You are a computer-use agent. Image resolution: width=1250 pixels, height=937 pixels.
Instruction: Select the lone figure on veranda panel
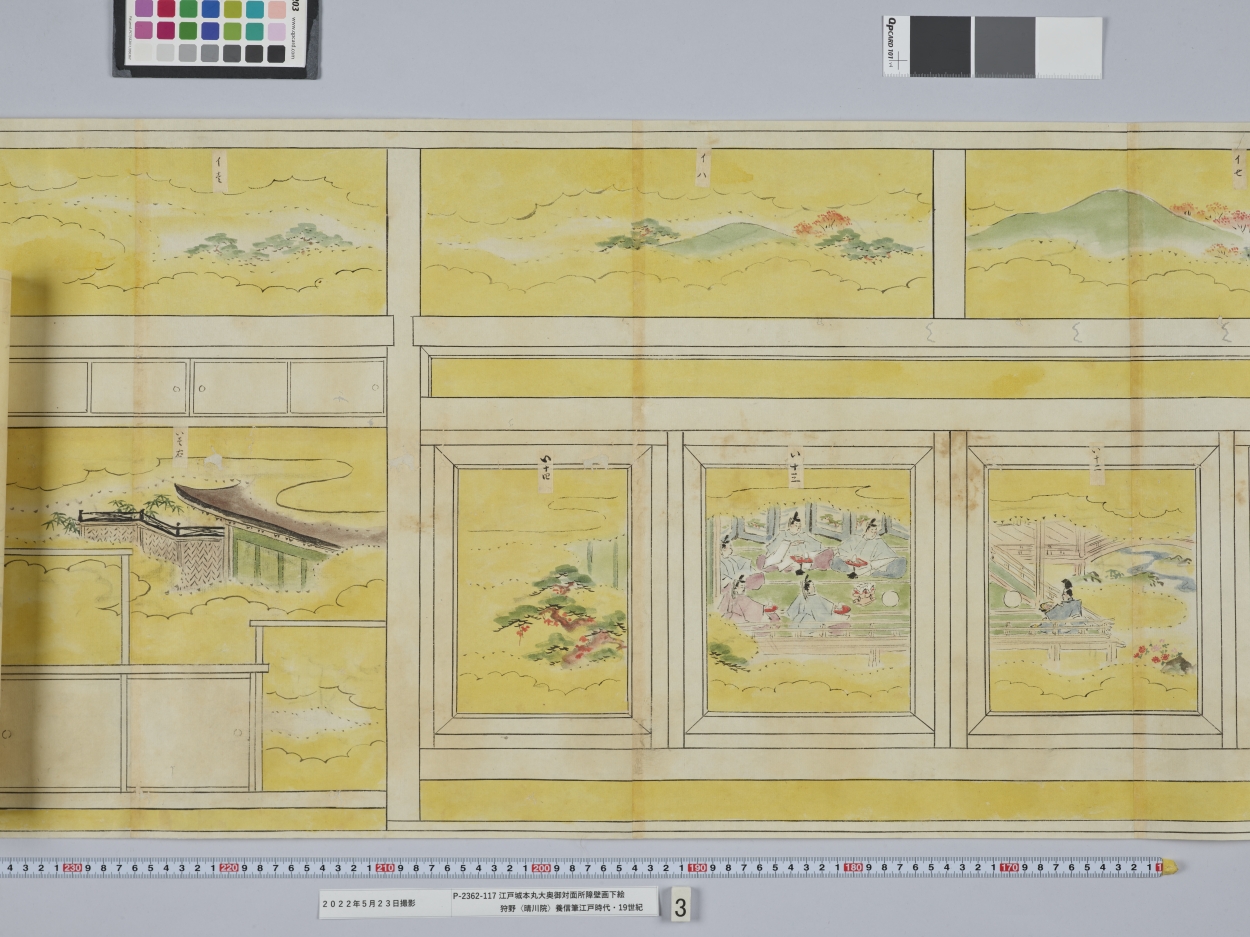(x=1092, y=590)
